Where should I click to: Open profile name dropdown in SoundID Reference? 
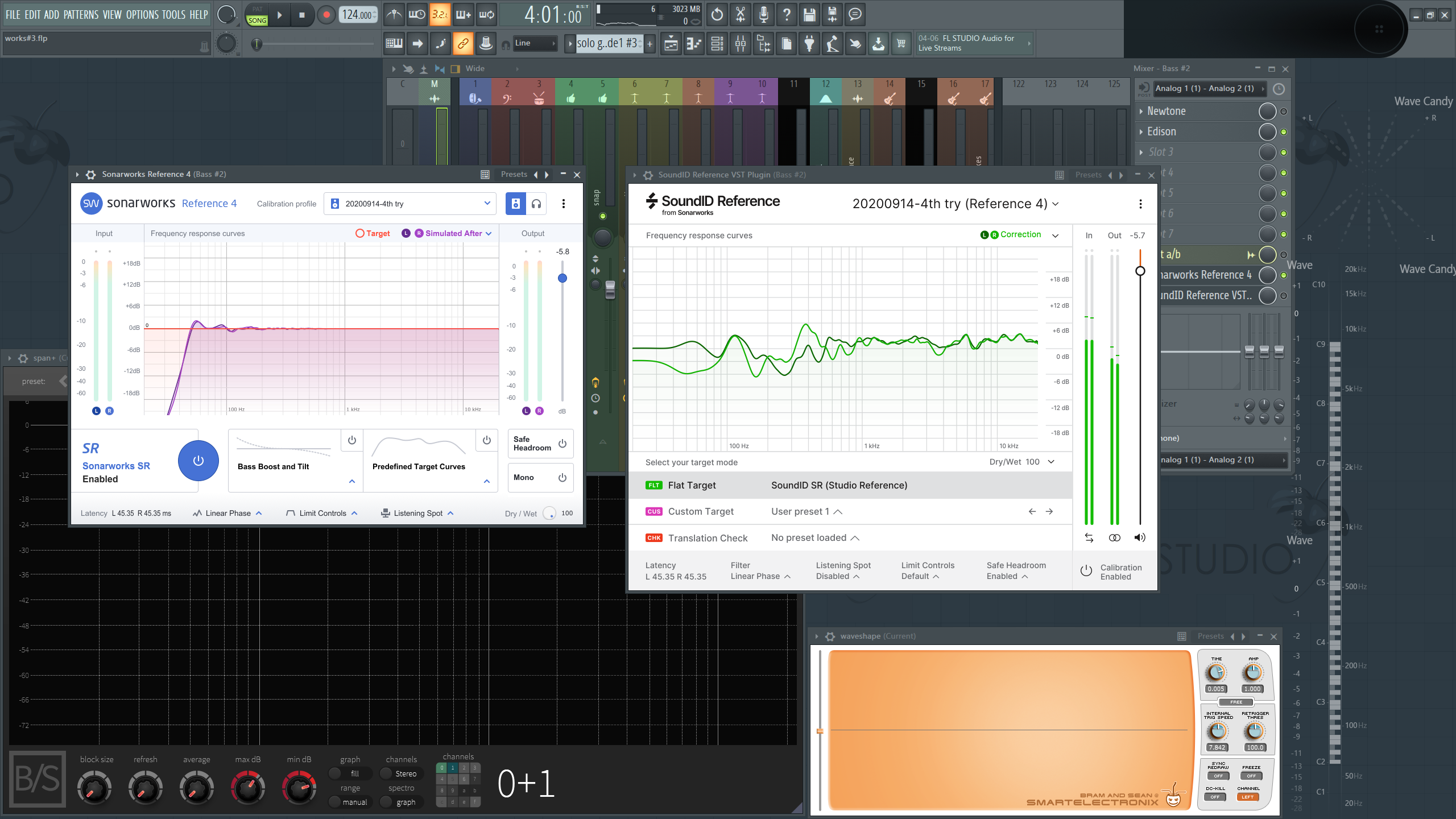(x=955, y=204)
